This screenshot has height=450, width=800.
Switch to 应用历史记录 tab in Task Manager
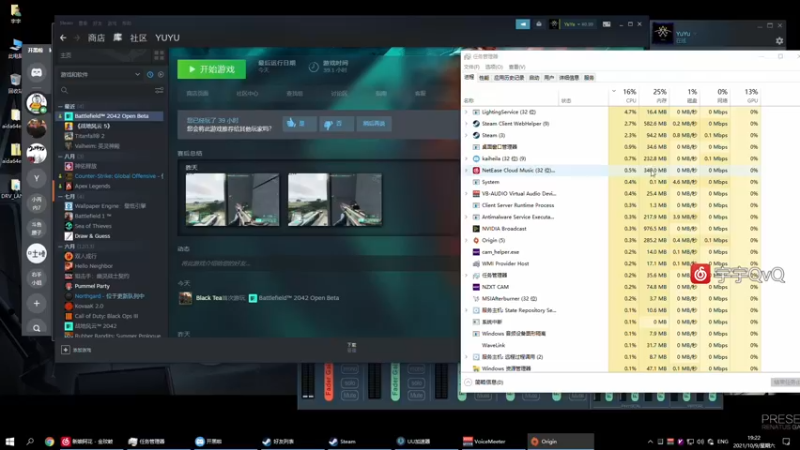click(509, 78)
